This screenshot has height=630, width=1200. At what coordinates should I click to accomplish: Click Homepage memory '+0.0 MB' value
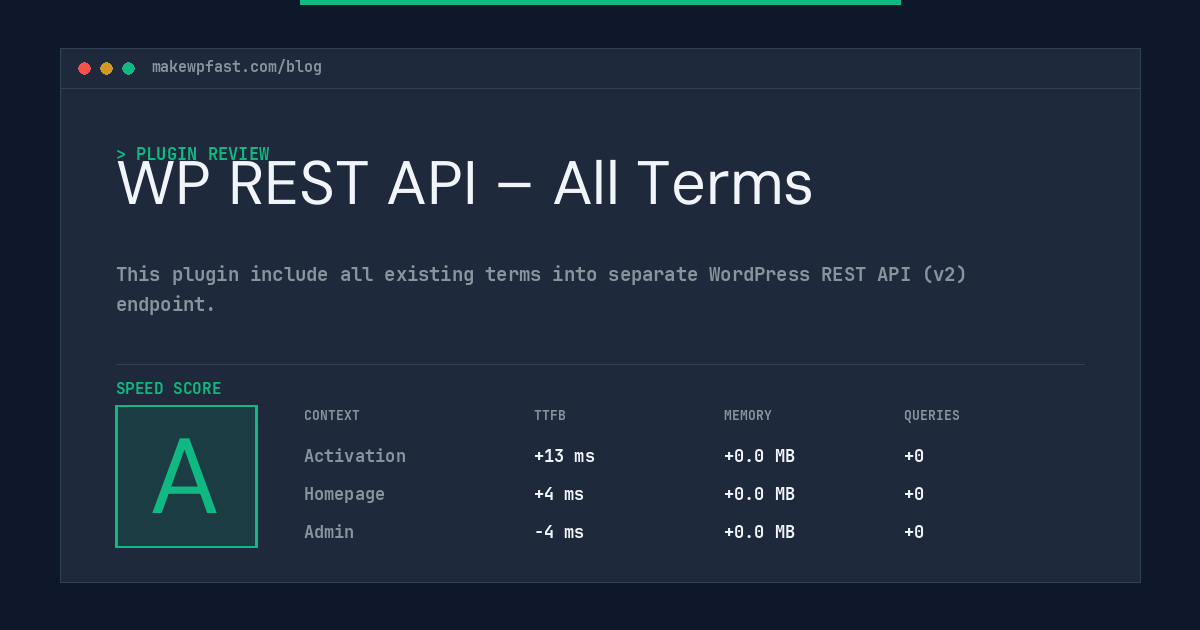point(759,494)
